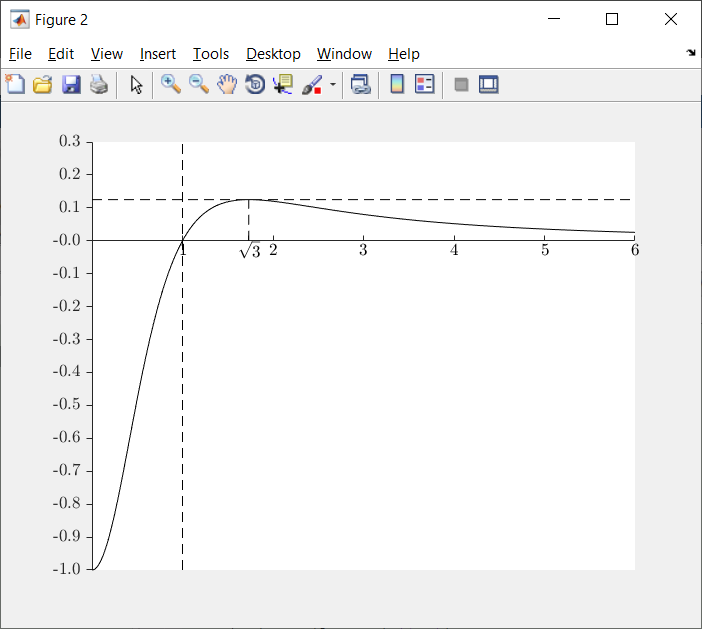Click the -0.8 y-axis tick label

pos(66,503)
